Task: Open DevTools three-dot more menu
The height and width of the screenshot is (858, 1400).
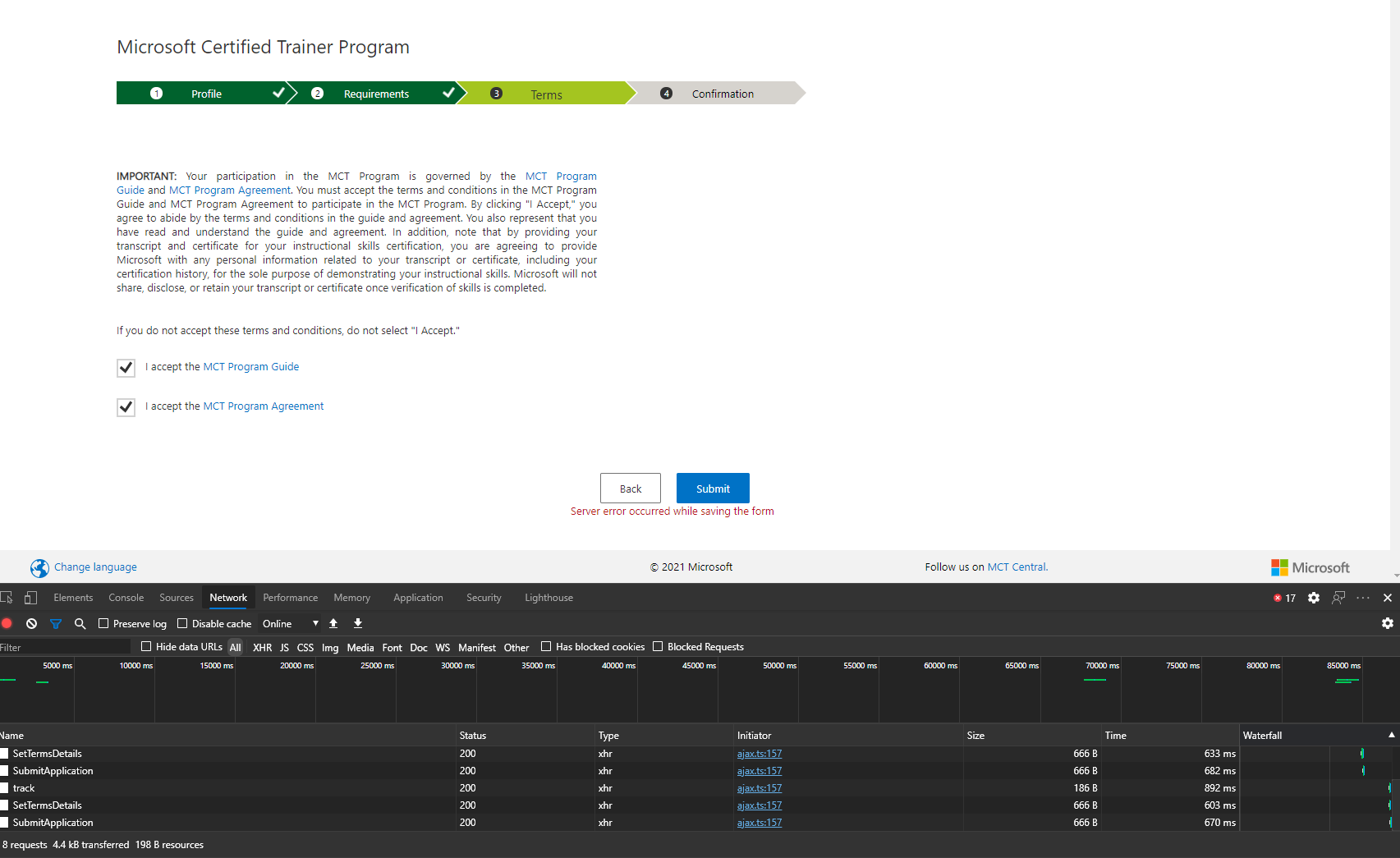Action: pos(1363,598)
